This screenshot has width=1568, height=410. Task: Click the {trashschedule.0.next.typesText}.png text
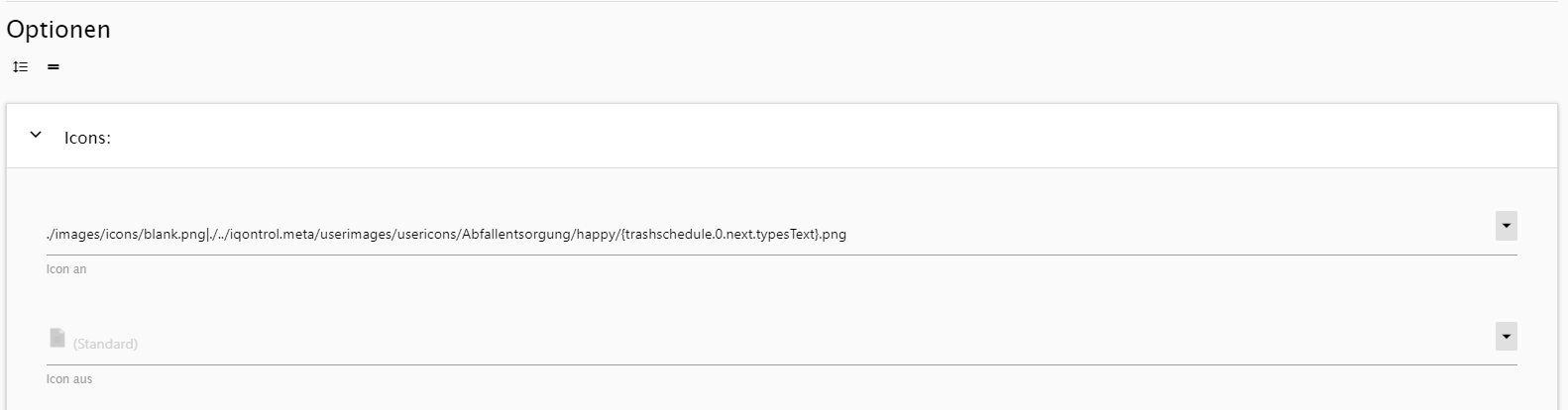733,235
